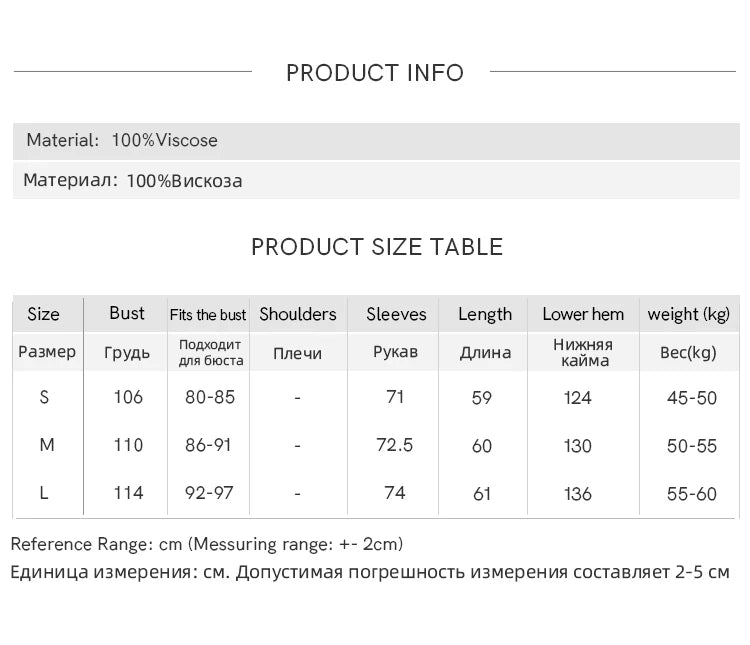
Task: Select the size M row label
Action: click(46, 445)
